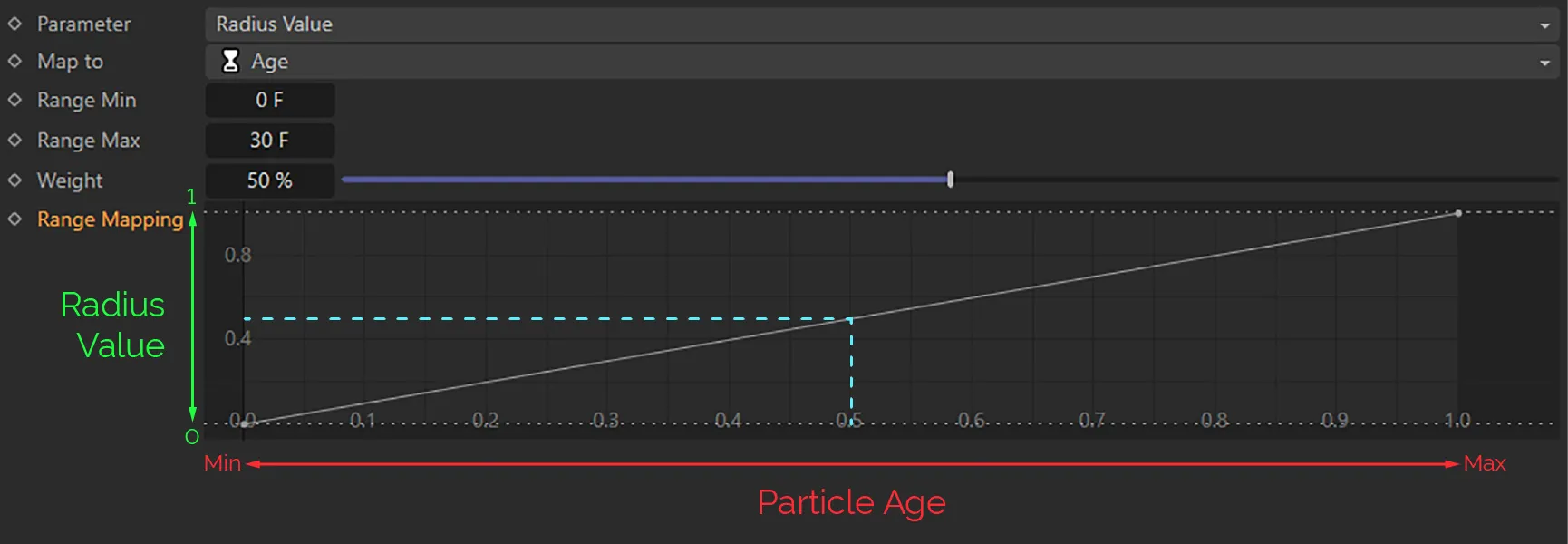
Task: Click the Range Max field showing 30 F
Action: (270, 140)
